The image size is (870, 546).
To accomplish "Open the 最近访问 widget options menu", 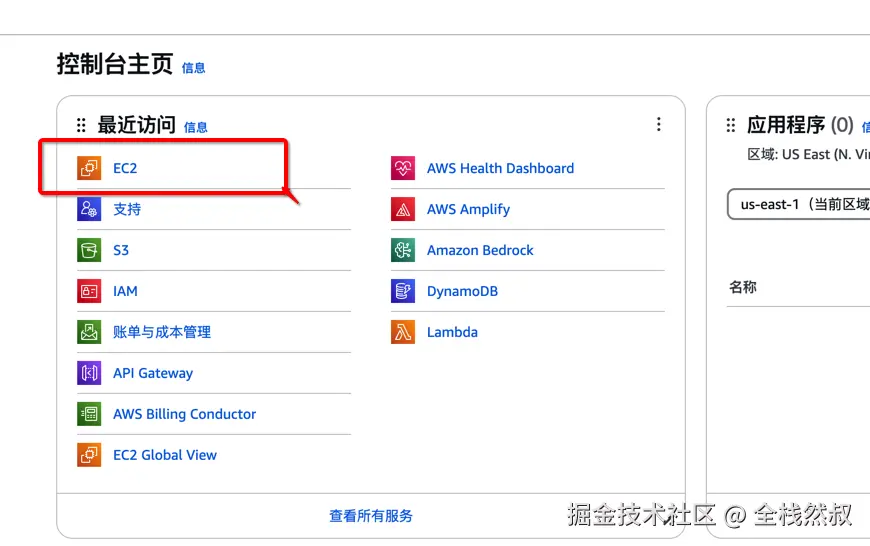I will point(659,124).
